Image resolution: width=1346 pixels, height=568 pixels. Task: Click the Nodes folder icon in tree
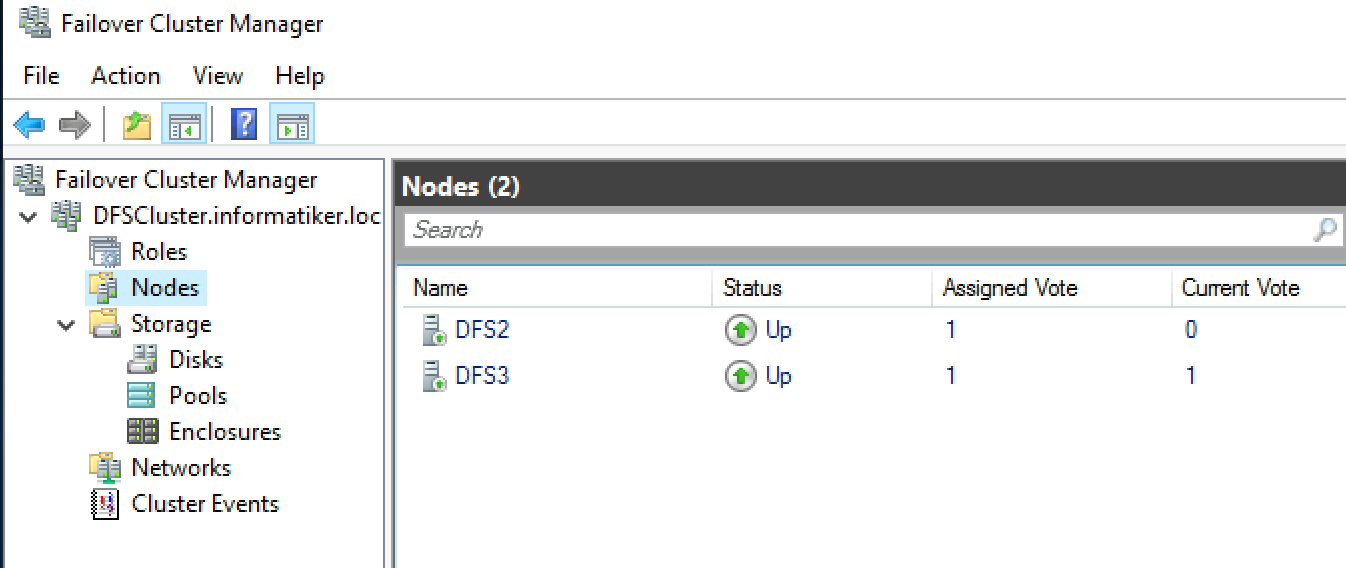104,287
